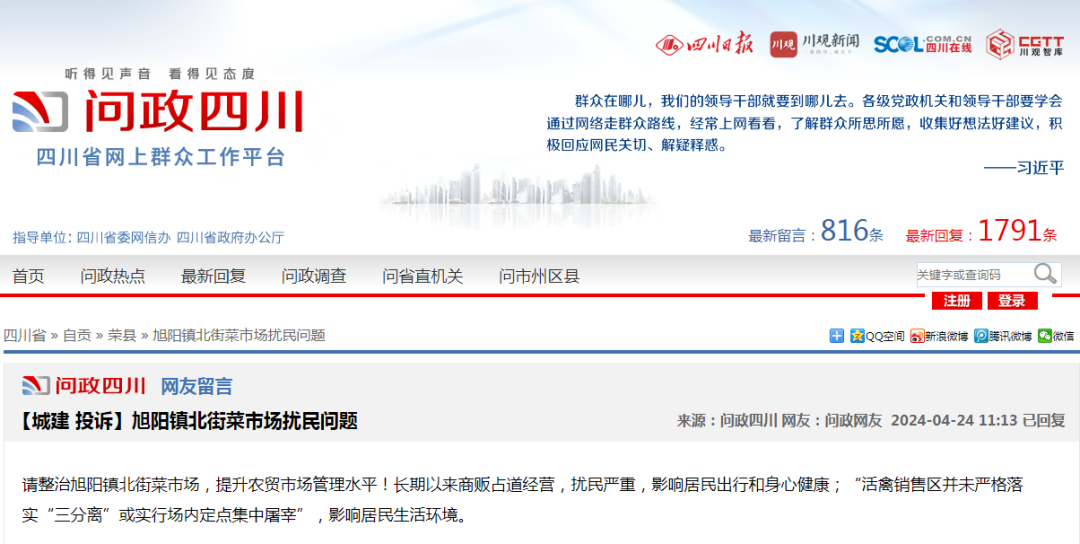Screen dimensions: 1080x544
Task: Open the 问政调查 navigation item
Action: tap(314, 276)
